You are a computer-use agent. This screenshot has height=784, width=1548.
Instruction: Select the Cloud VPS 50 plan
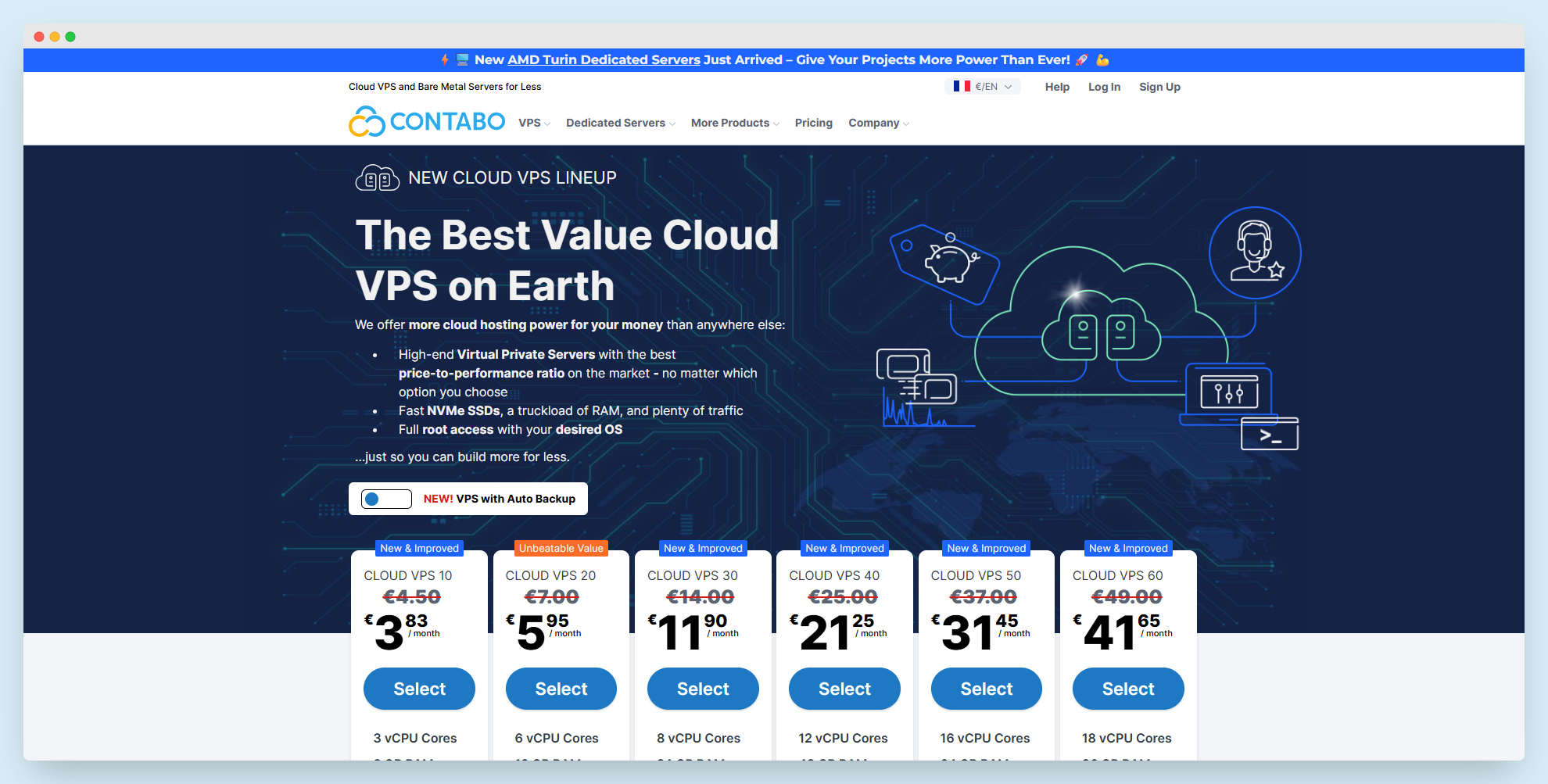[987, 689]
